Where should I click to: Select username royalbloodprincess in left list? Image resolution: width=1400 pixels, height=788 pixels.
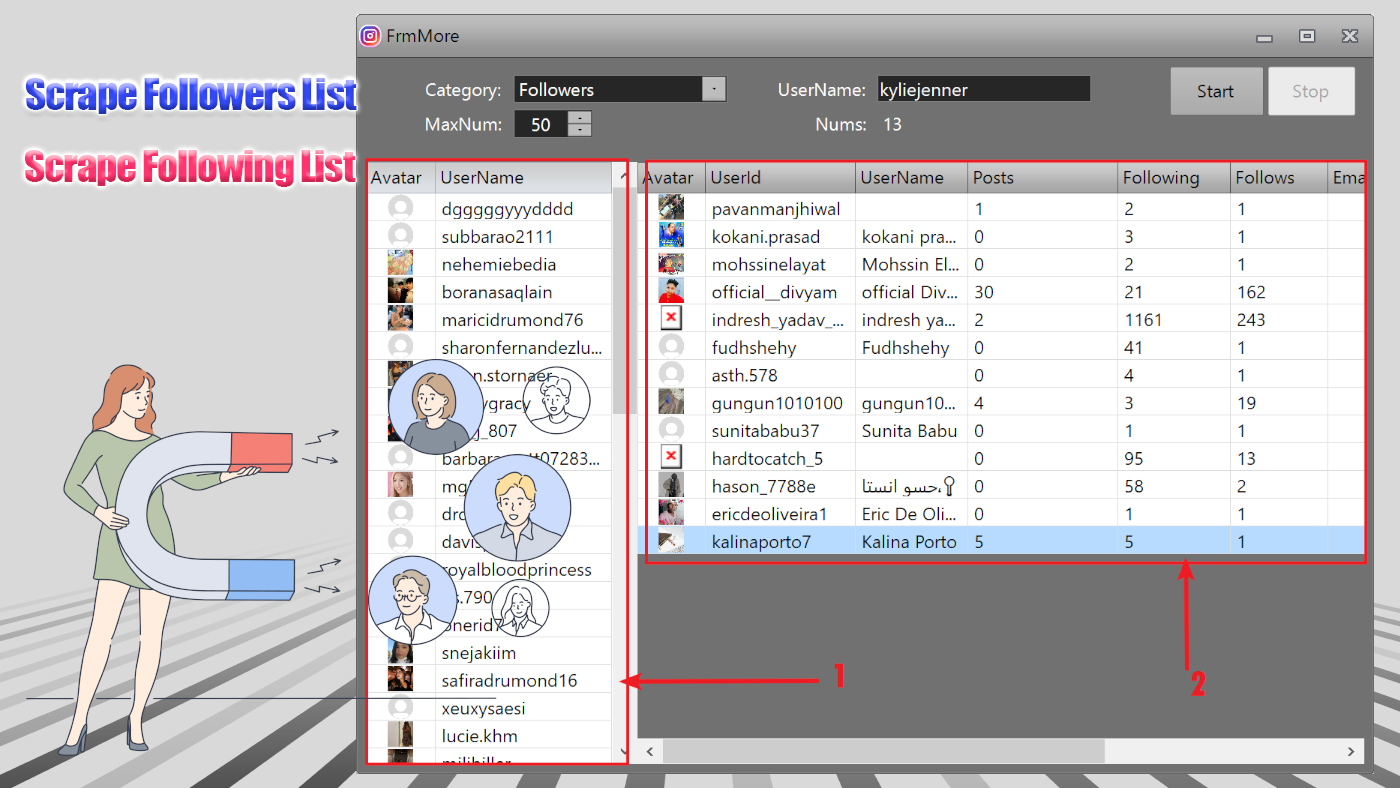(x=516, y=570)
